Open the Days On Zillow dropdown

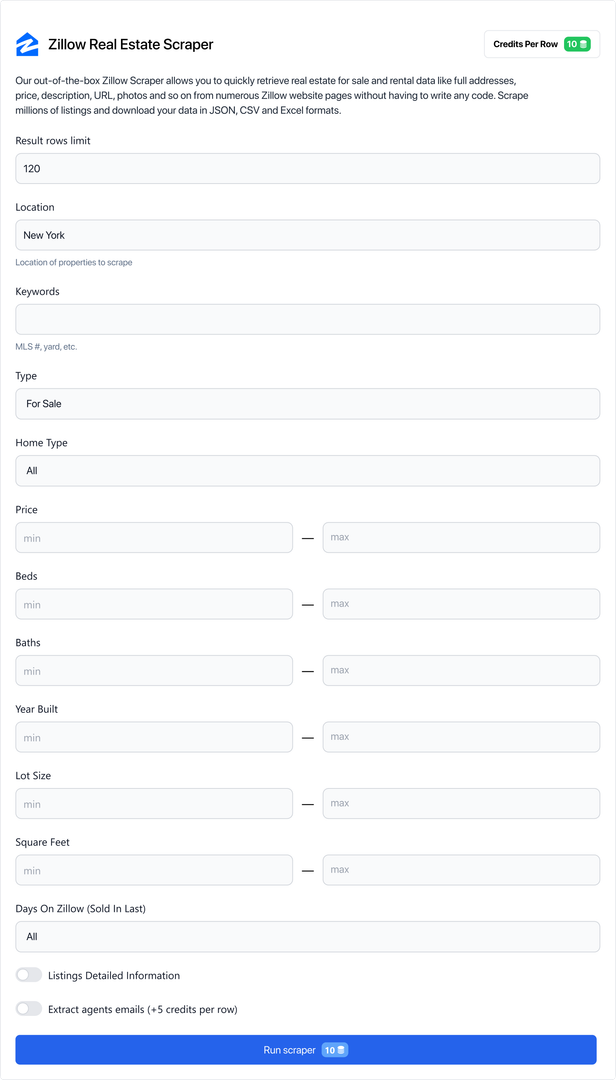pyautogui.click(x=307, y=936)
